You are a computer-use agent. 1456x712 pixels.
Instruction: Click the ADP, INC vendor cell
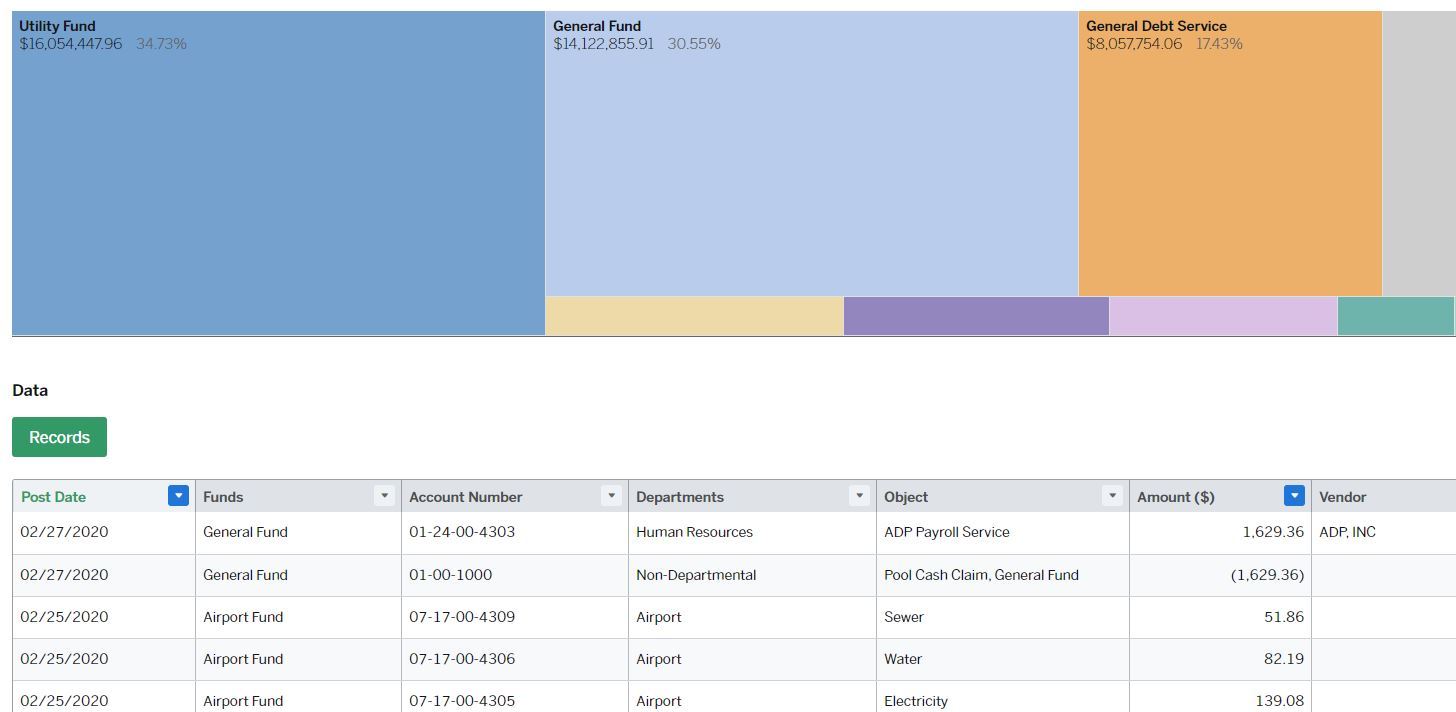point(1346,531)
